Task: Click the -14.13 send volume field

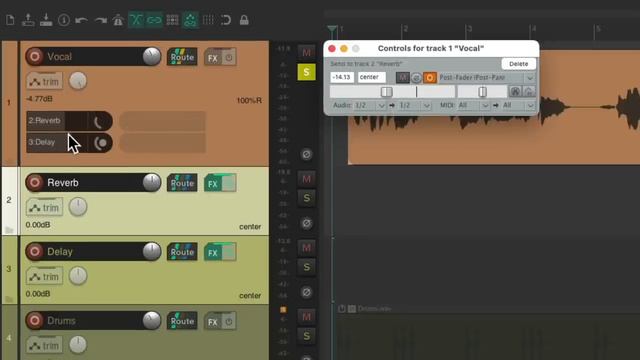Action: tap(342, 77)
